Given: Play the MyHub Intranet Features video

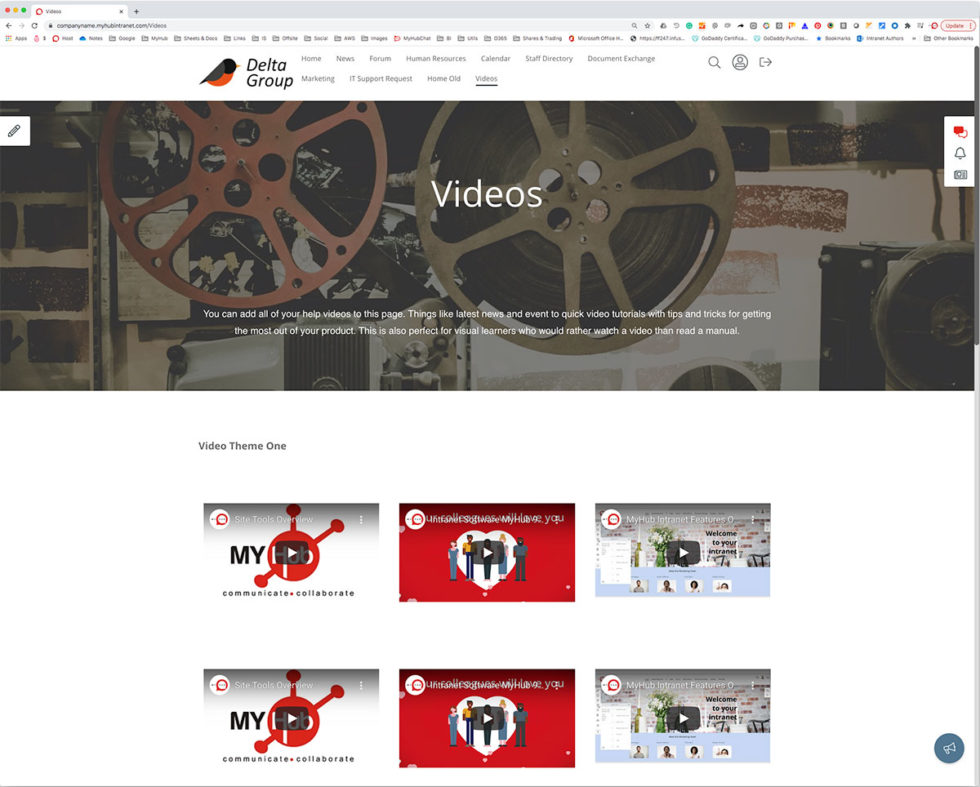Looking at the screenshot, I should (682, 552).
